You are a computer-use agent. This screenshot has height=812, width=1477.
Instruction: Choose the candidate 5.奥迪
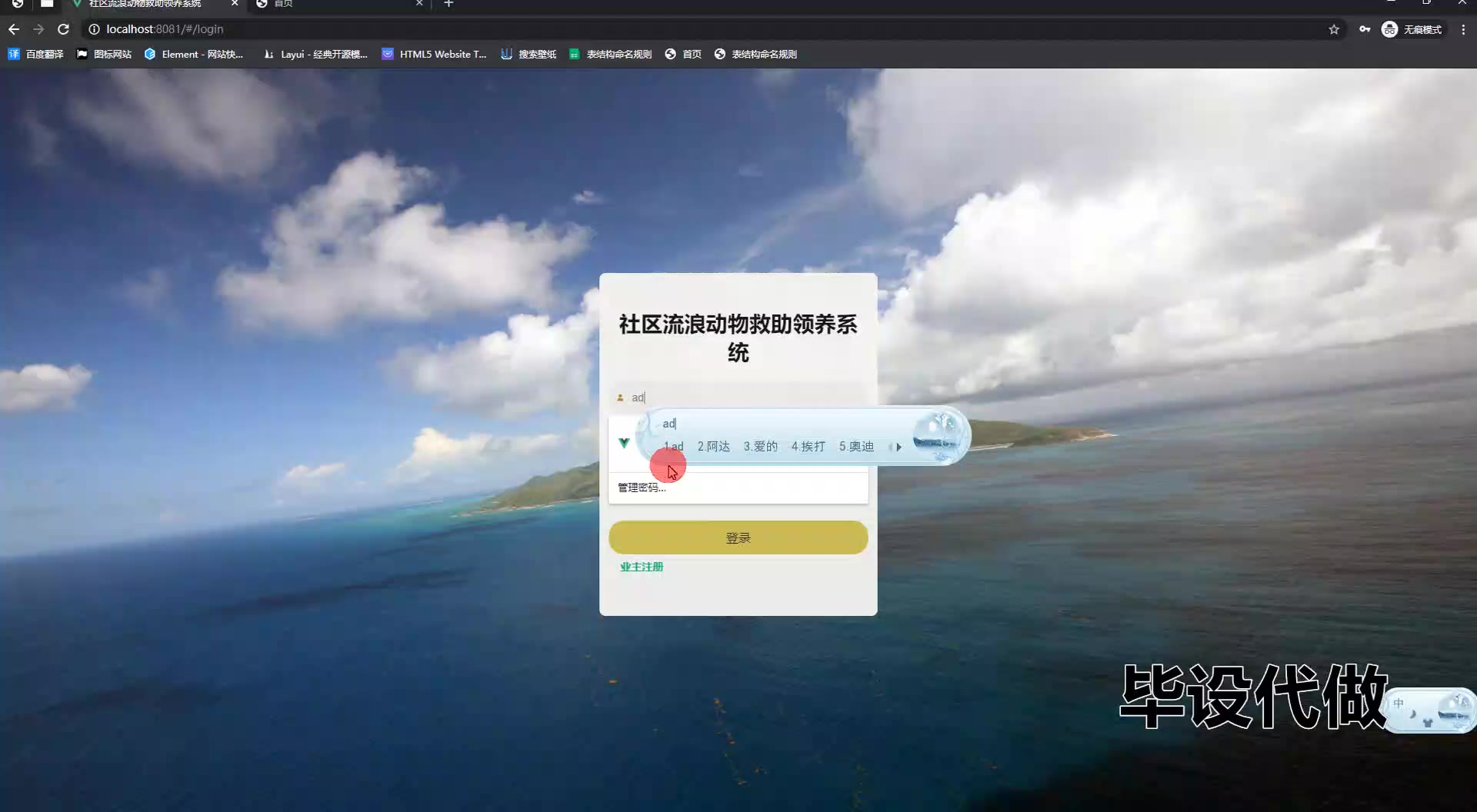856,447
